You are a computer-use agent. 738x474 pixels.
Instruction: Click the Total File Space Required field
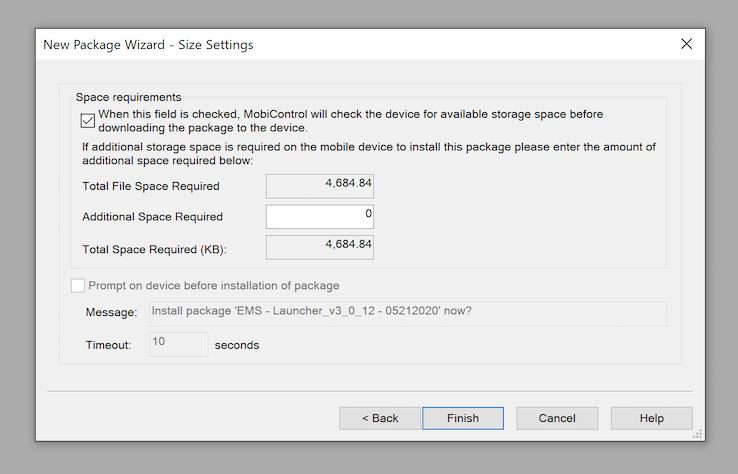(x=320, y=186)
